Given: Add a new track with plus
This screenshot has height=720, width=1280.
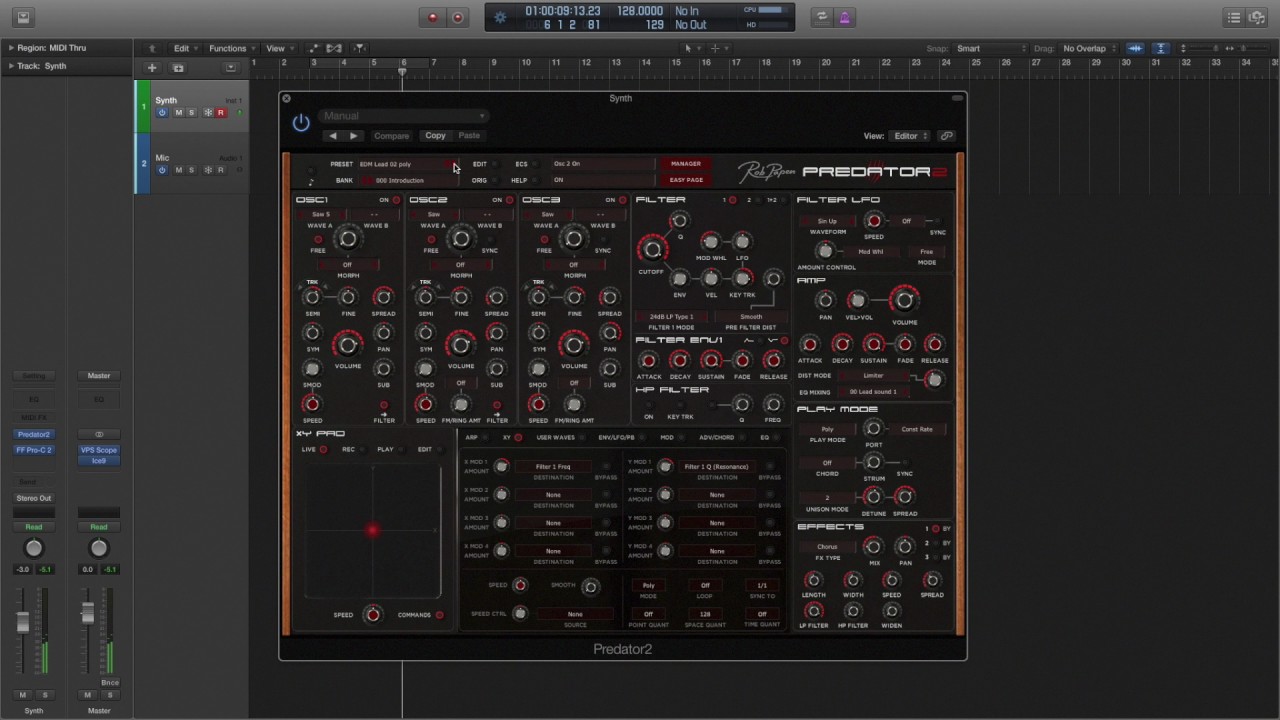Looking at the screenshot, I should [152, 68].
